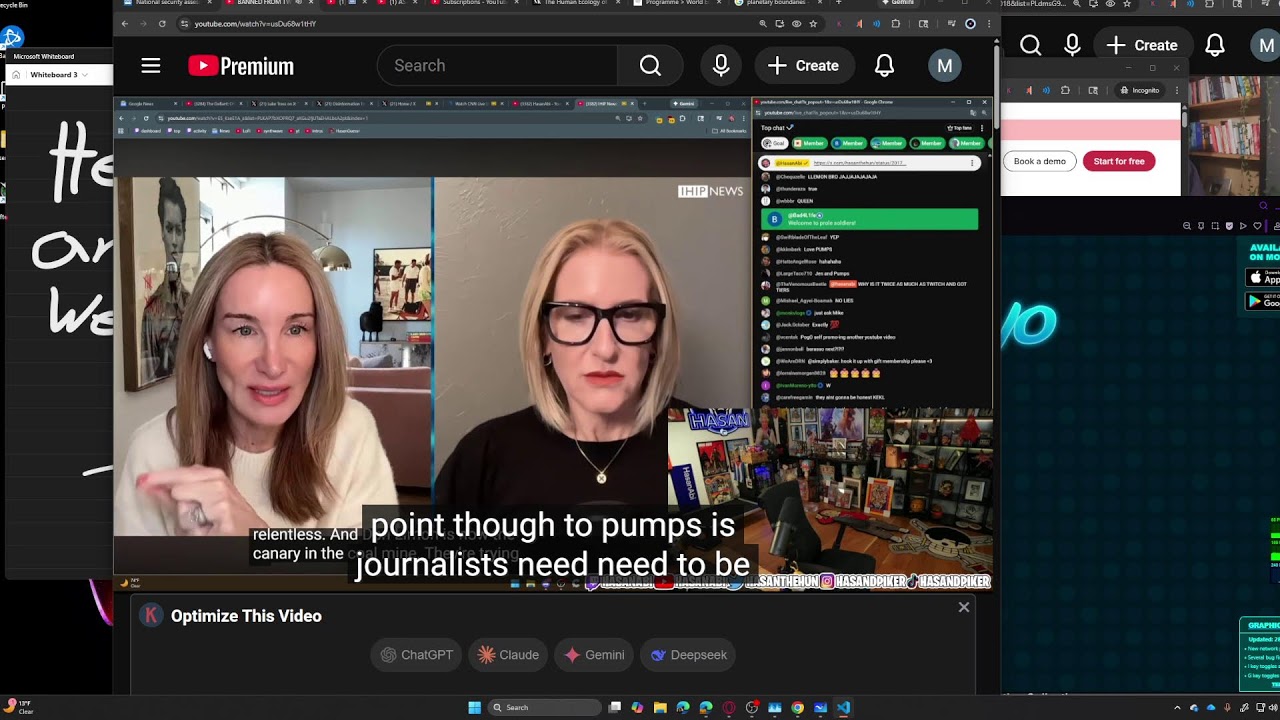
Task: Reload the YouTube page
Action: (x=161, y=23)
